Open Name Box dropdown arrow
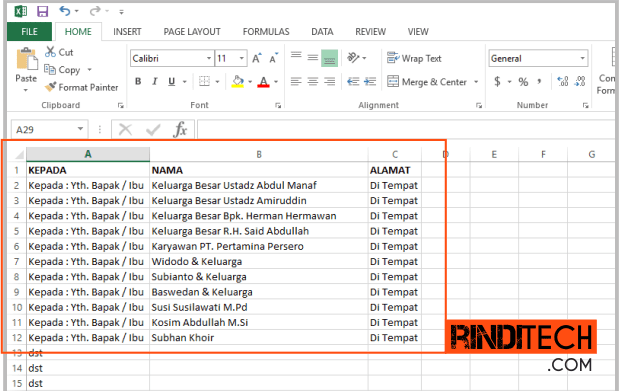The width and height of the screenshot is (619, 391). [81, 129]
